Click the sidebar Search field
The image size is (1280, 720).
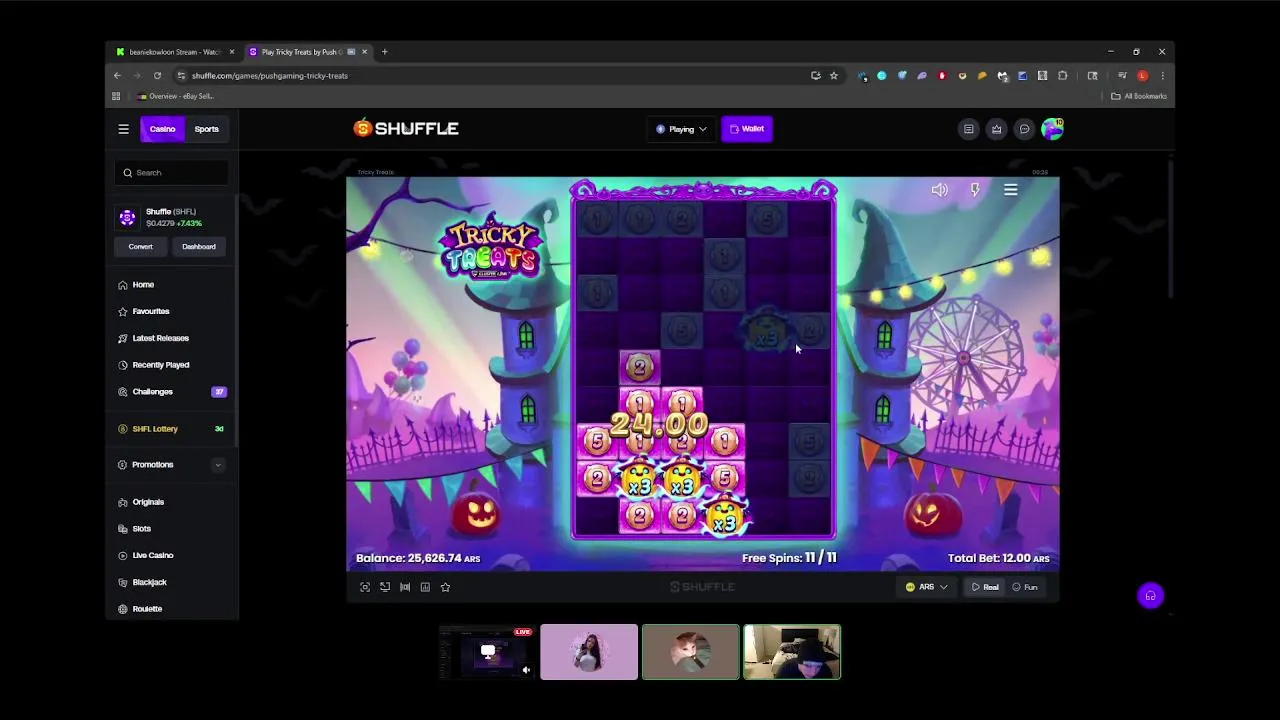point(171,173)
